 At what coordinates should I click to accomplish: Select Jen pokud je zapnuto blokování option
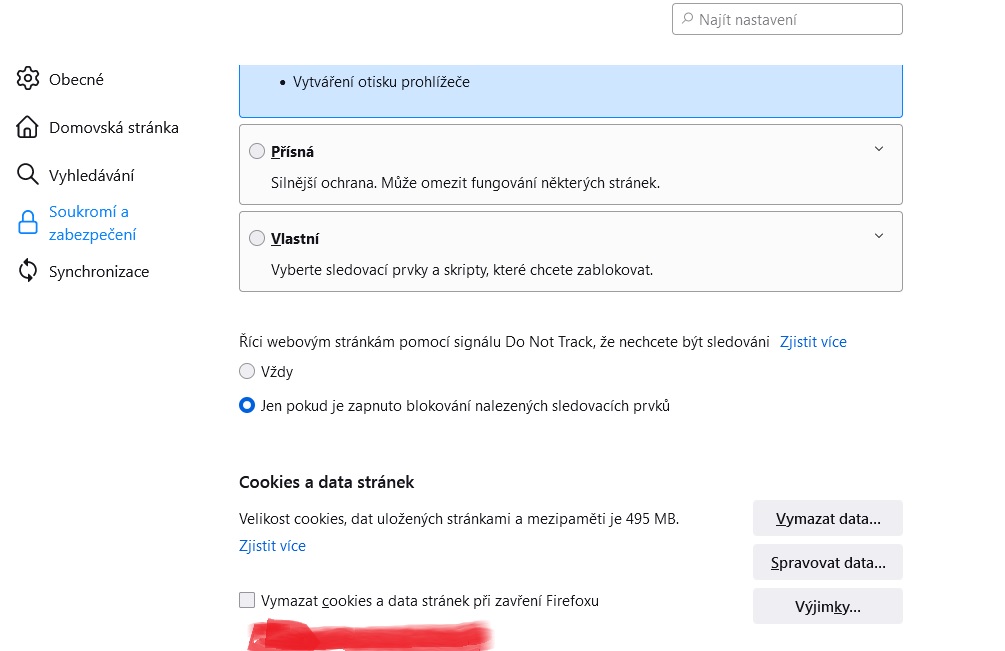point(247,406)
